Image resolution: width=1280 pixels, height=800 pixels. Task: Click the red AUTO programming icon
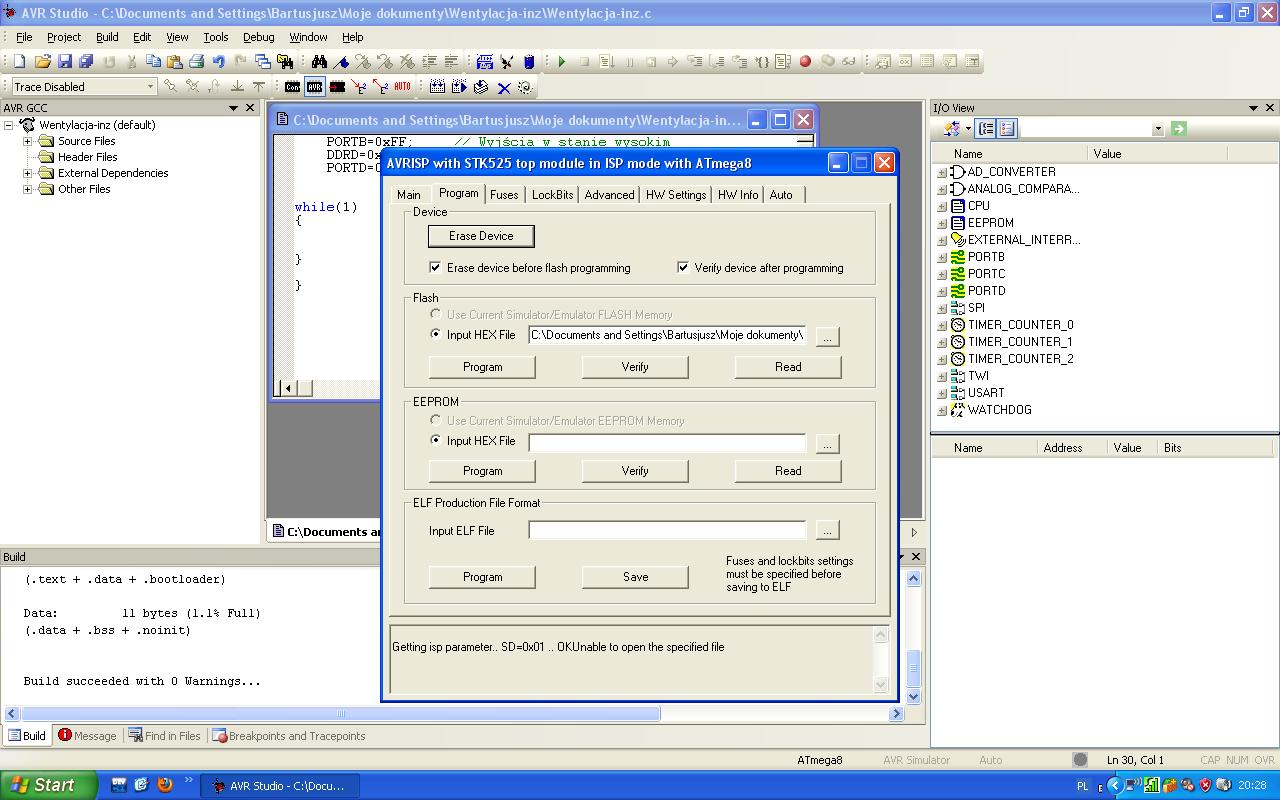(402, 87)
